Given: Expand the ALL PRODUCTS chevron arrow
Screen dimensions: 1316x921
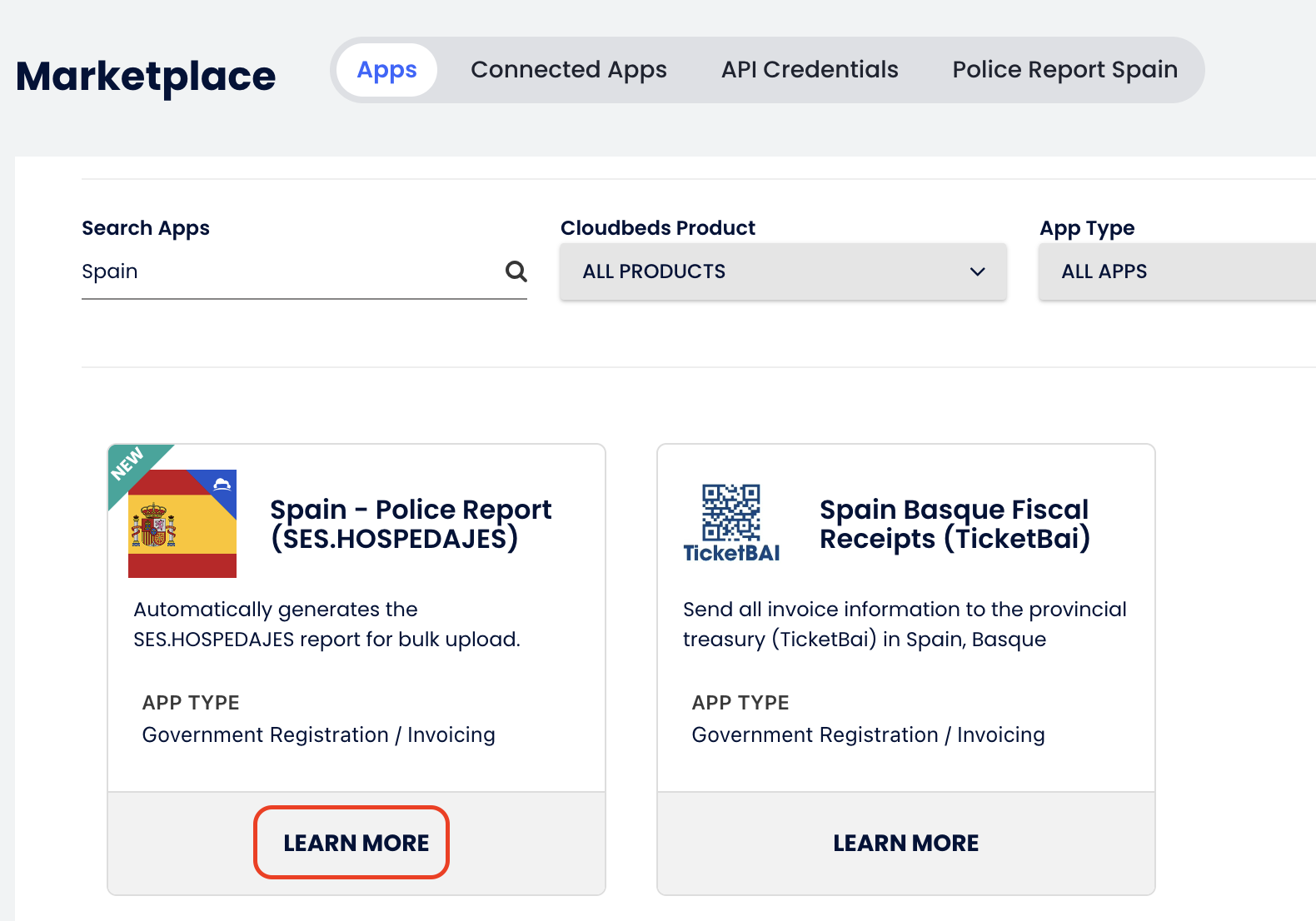Looking at the screenshot, I should pos(977,271).
